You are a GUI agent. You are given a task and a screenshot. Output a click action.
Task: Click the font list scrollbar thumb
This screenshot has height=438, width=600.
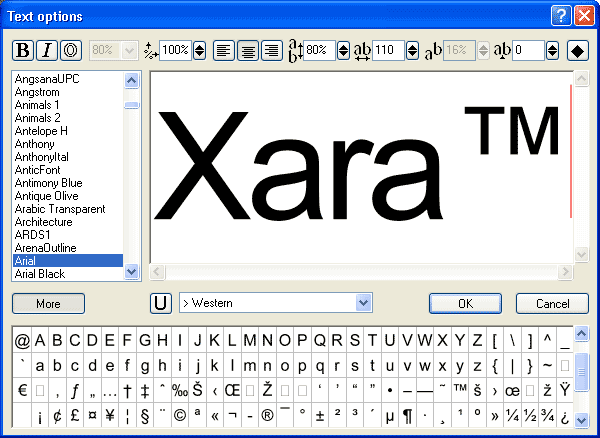(x=132, y=105)
